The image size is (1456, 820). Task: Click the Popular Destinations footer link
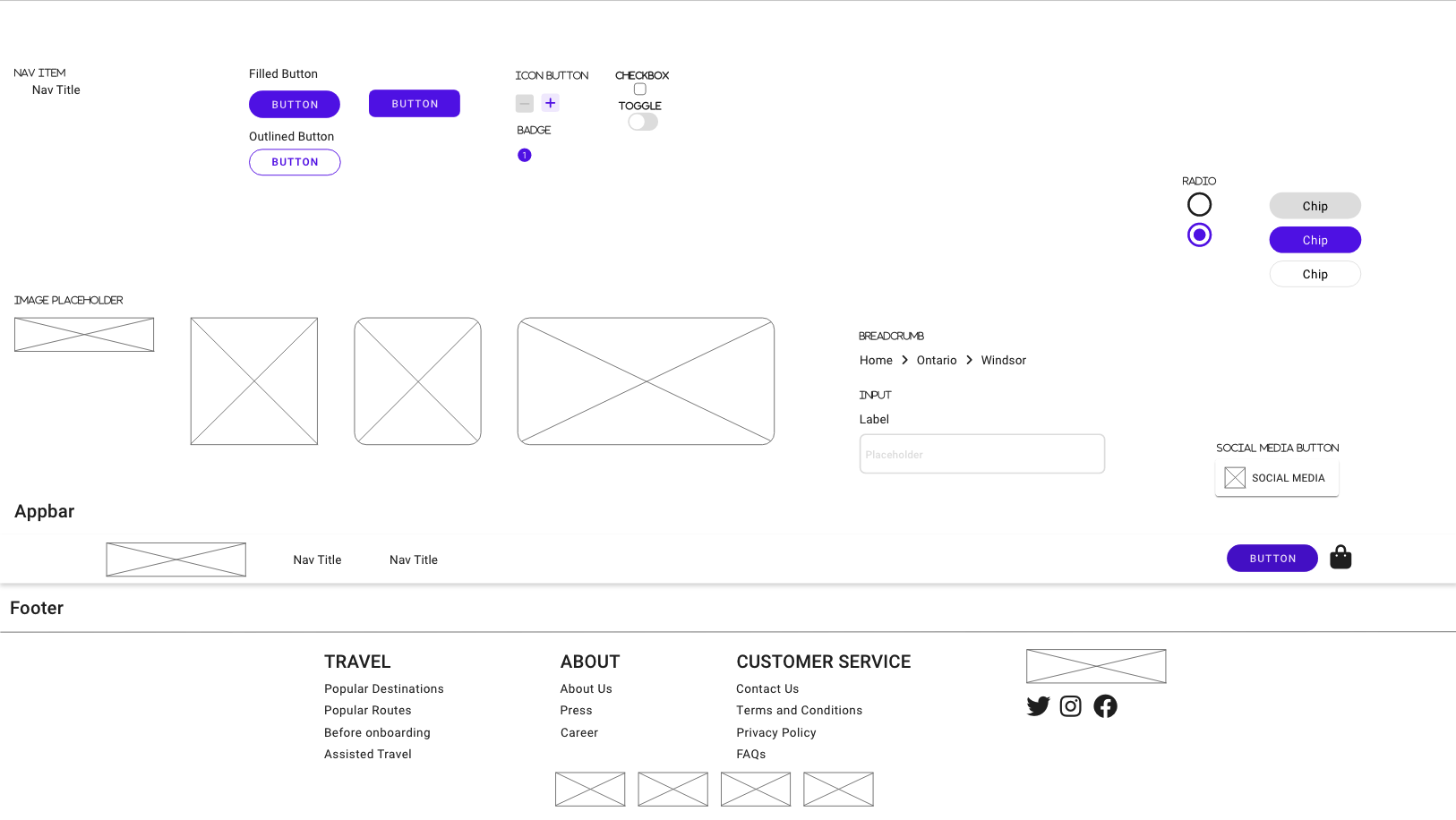[x=384, y=688]
